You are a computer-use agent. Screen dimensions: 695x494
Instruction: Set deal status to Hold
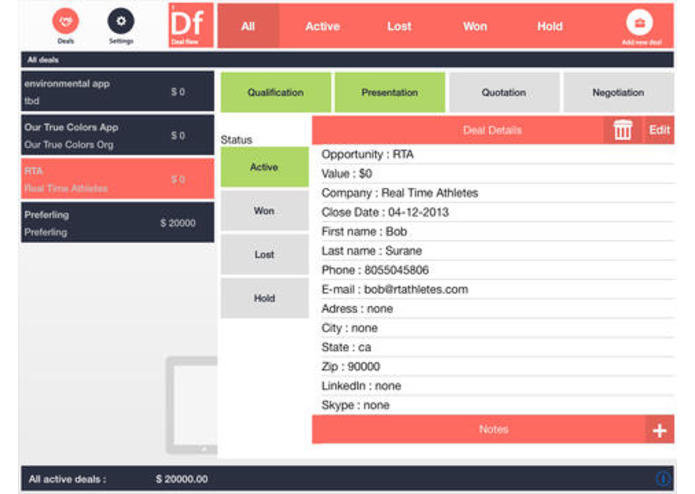pos(265,298)
